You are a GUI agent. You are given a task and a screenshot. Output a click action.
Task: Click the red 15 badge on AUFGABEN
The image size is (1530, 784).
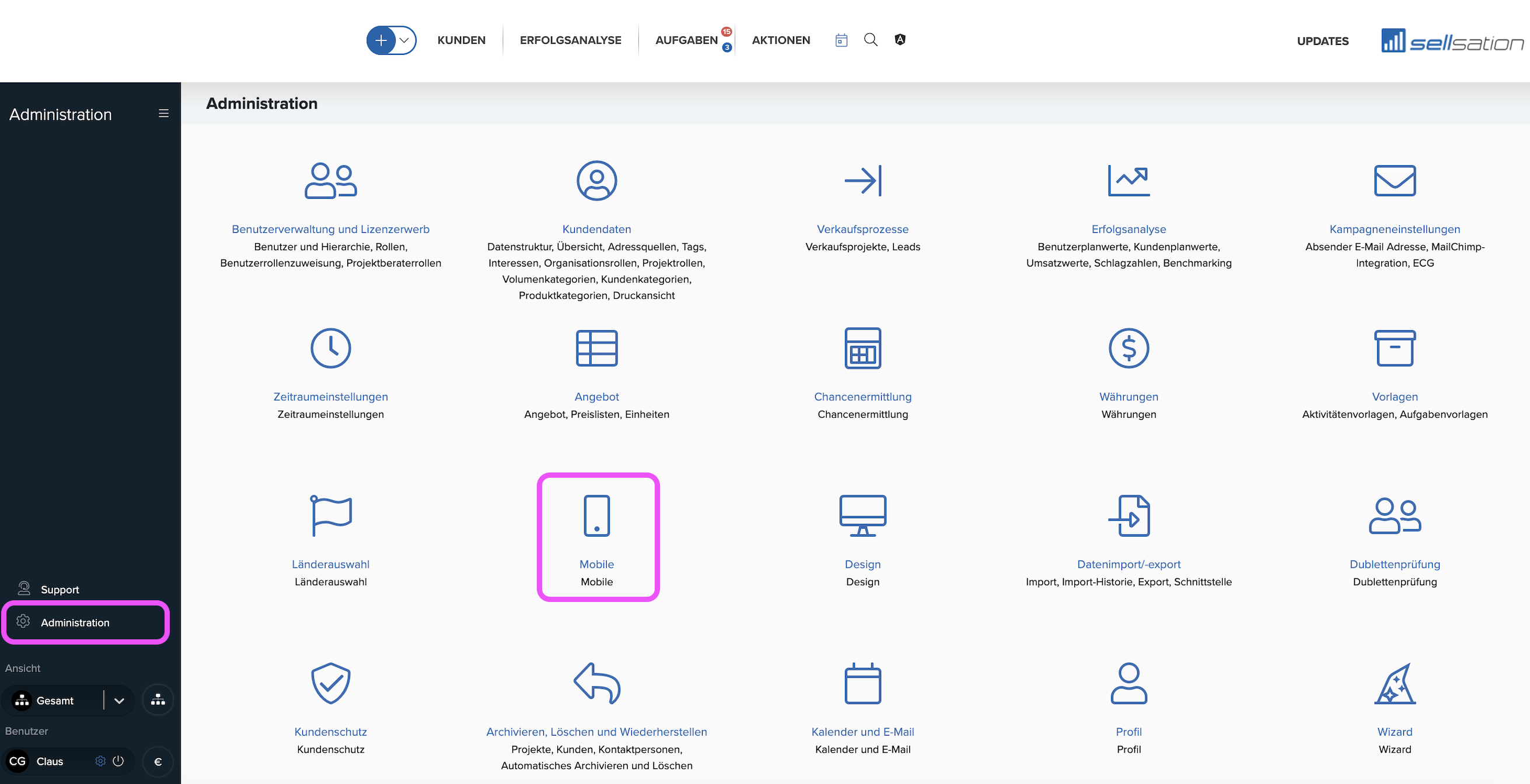(x=726, y=32)
